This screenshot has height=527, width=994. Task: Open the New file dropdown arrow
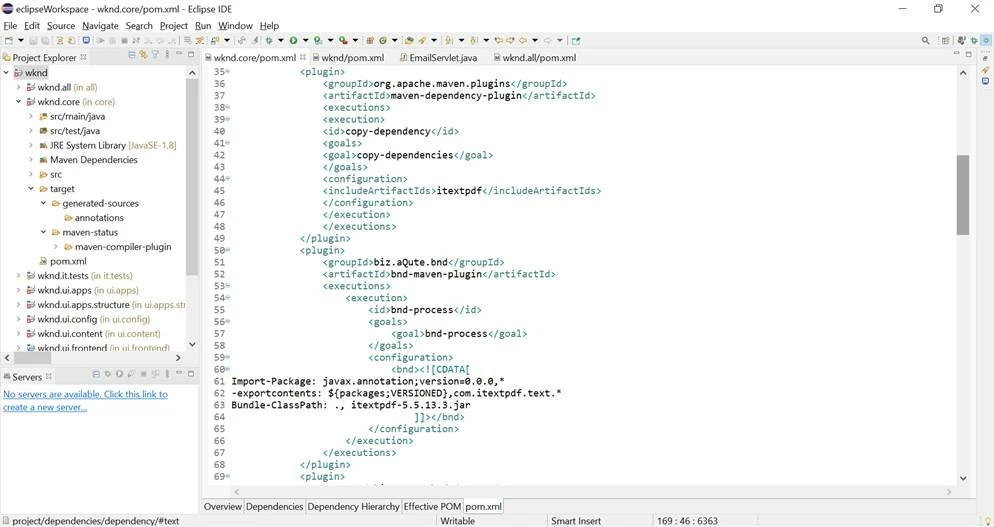[x=21, y=41]
